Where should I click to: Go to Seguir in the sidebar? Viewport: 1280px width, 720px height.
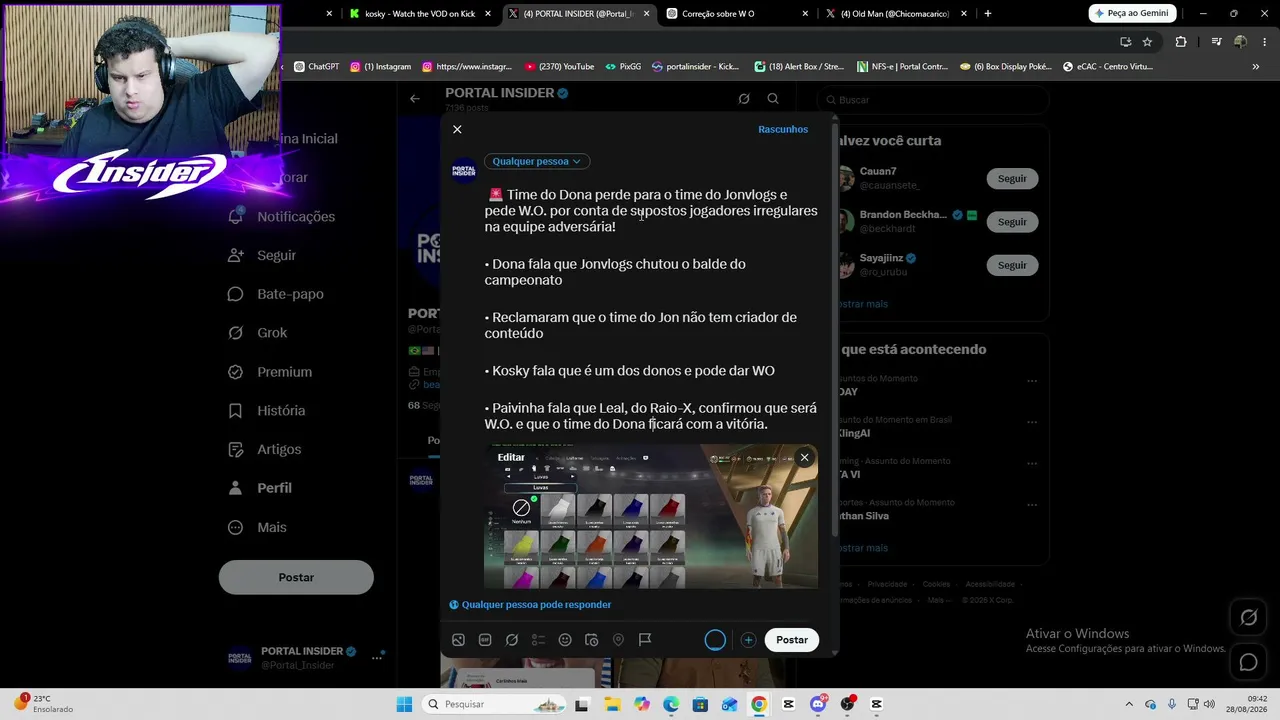pos(263,255)
